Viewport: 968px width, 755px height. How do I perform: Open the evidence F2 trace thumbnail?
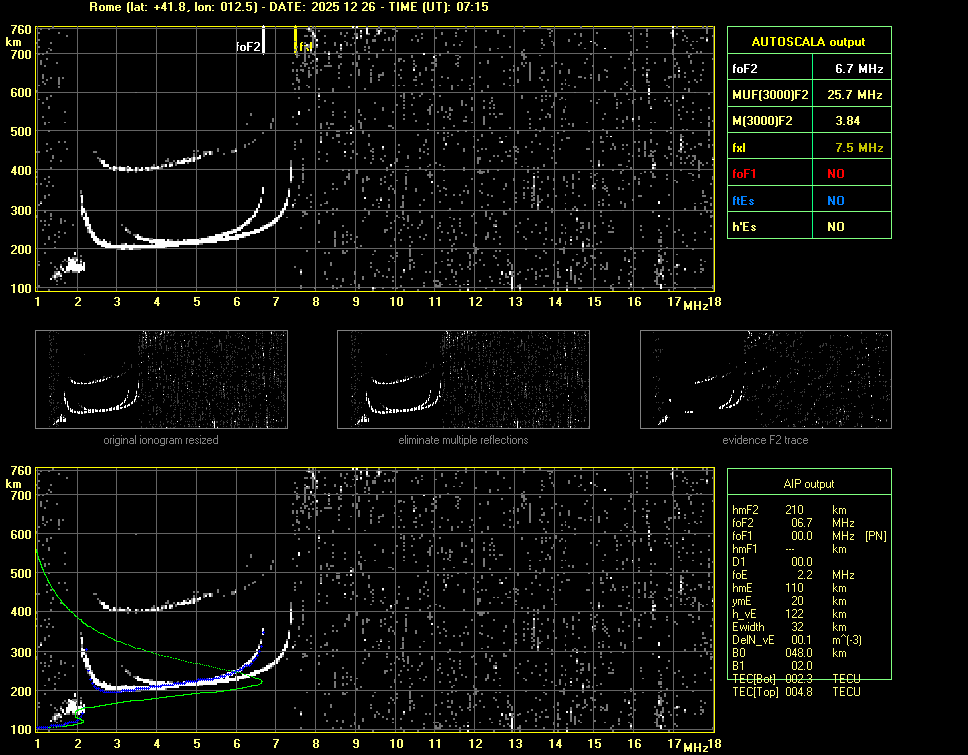(x=765, y=379)
